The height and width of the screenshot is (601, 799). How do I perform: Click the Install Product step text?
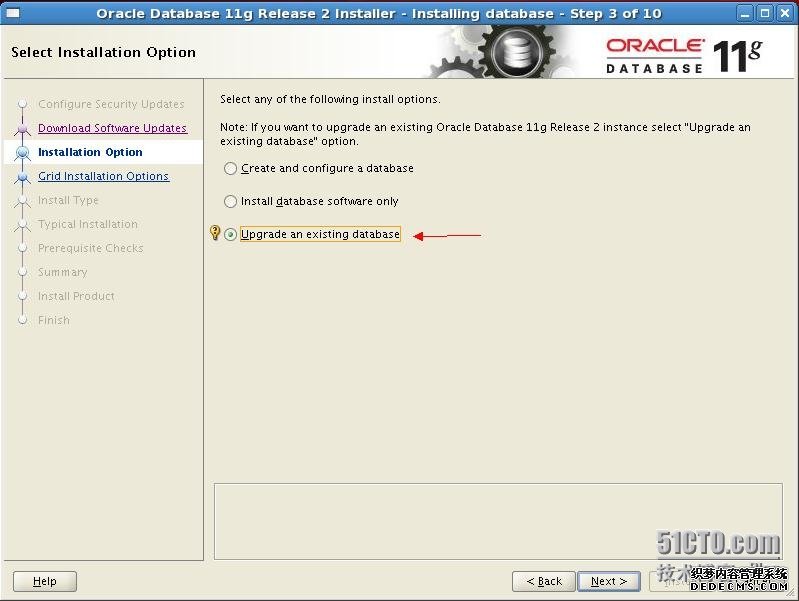(76, 296)
